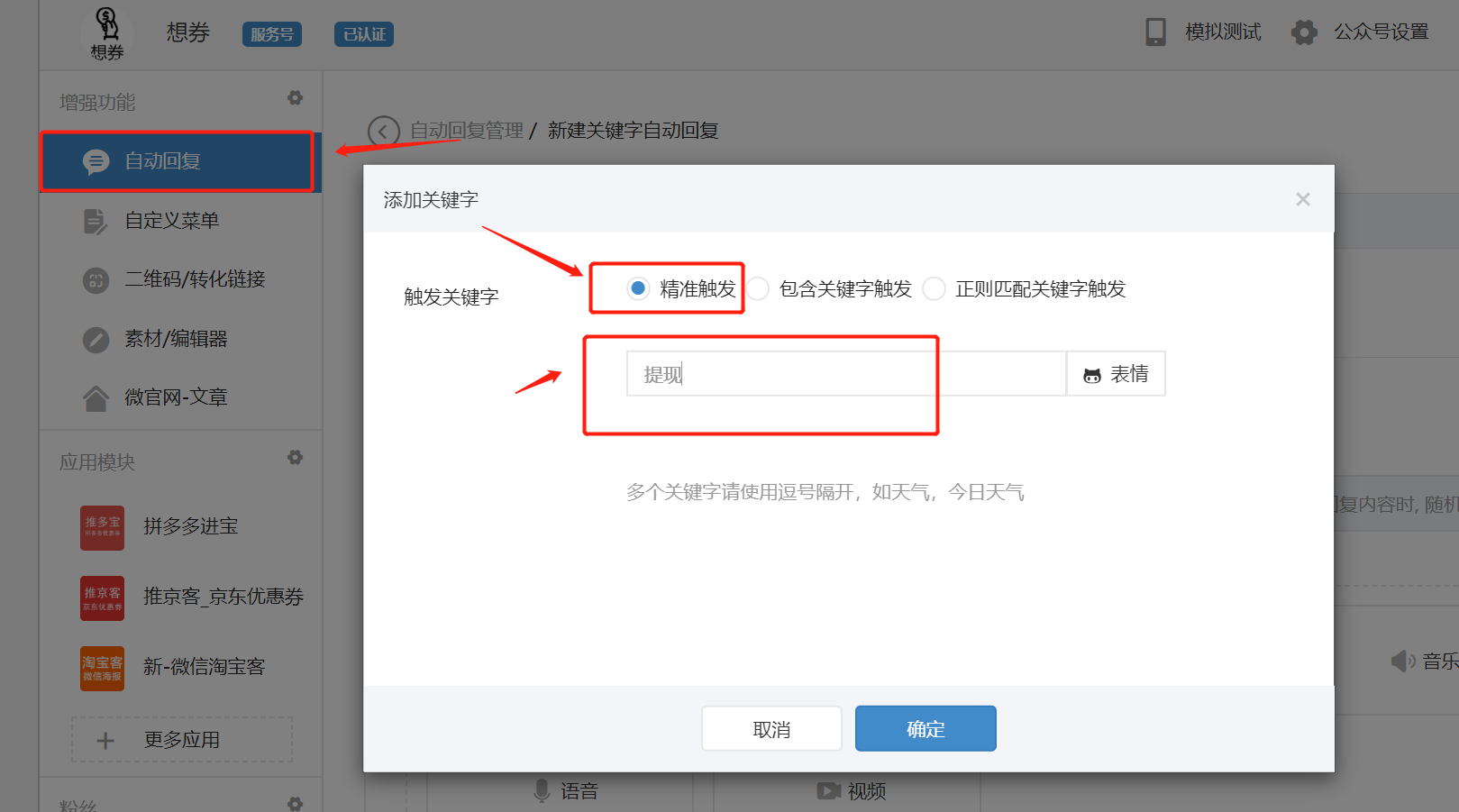The width and height of the screenshot is (1459, 812).
Task: Click the 拼多多进宝 app icon
Action: [102, 527]
